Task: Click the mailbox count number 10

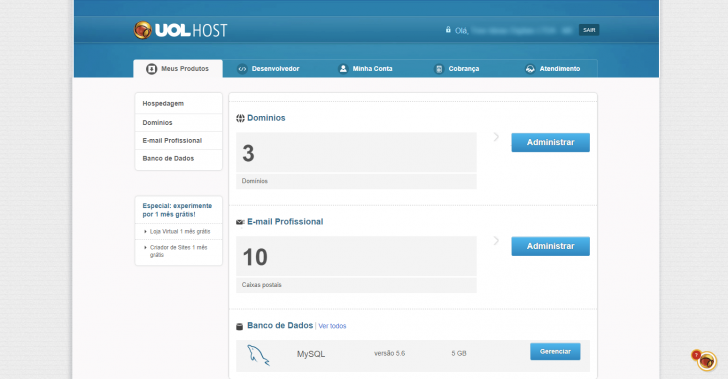Action: pyautogui.click(x=255, y=257)
